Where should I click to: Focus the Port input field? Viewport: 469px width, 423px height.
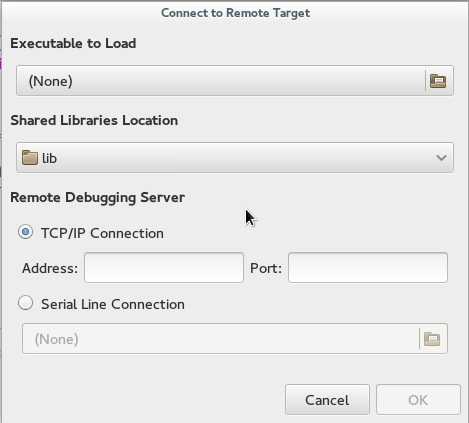point(368,268)
